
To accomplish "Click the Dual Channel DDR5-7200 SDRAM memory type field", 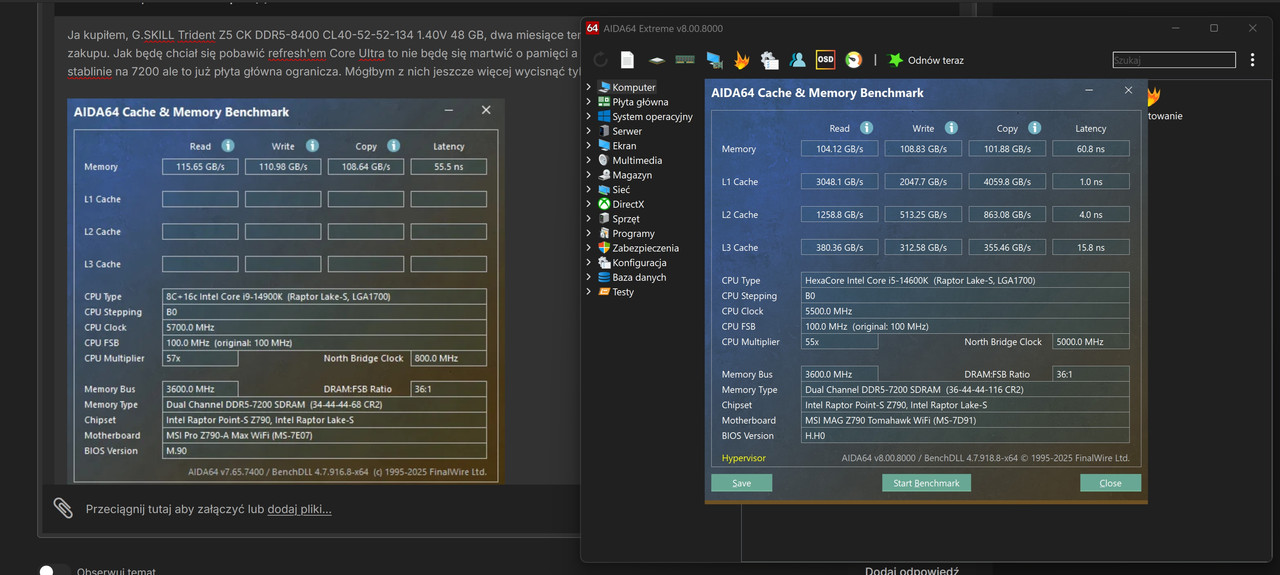I will click(965, 390).
